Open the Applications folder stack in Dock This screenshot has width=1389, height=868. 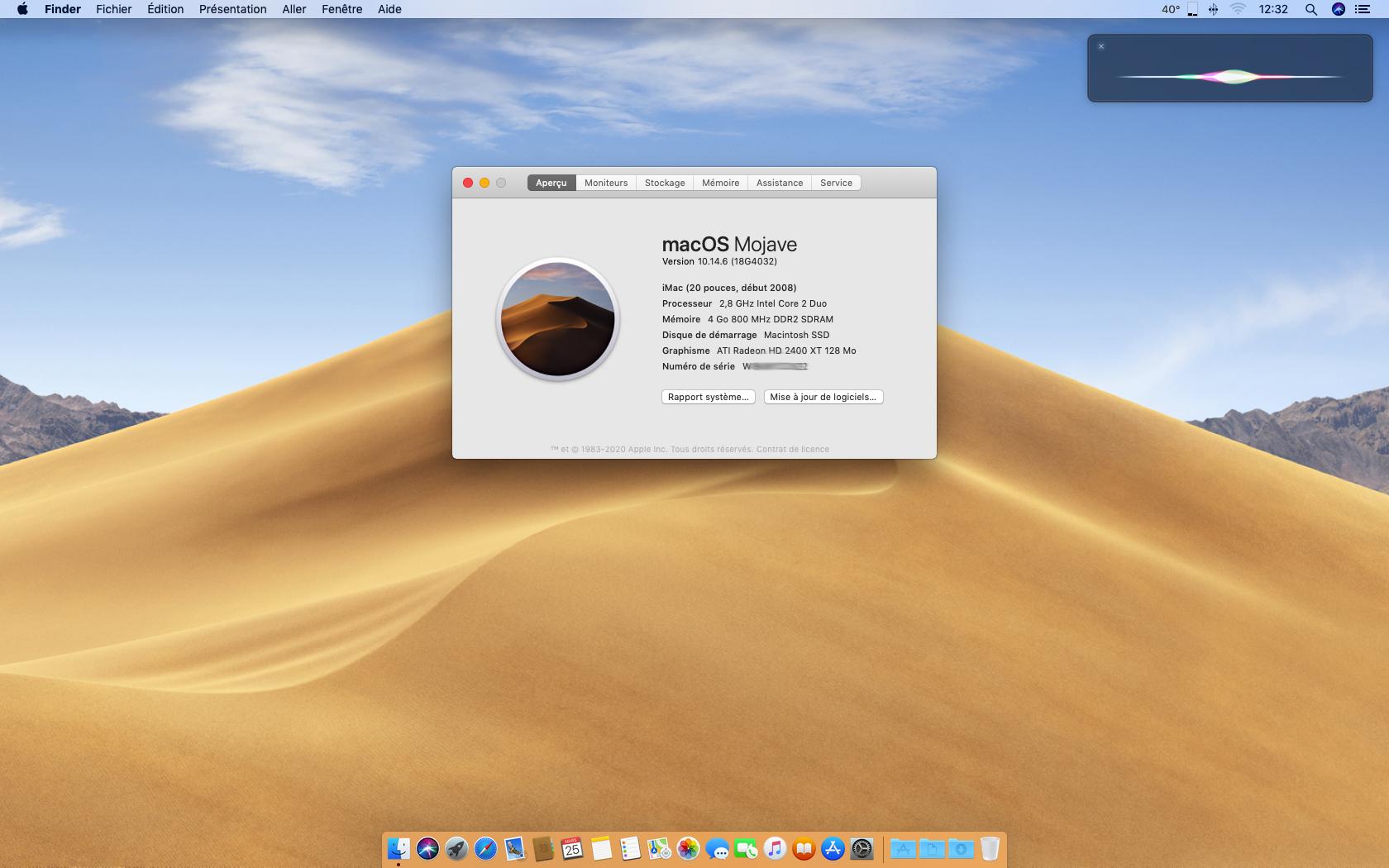click(x=903, y=848)
